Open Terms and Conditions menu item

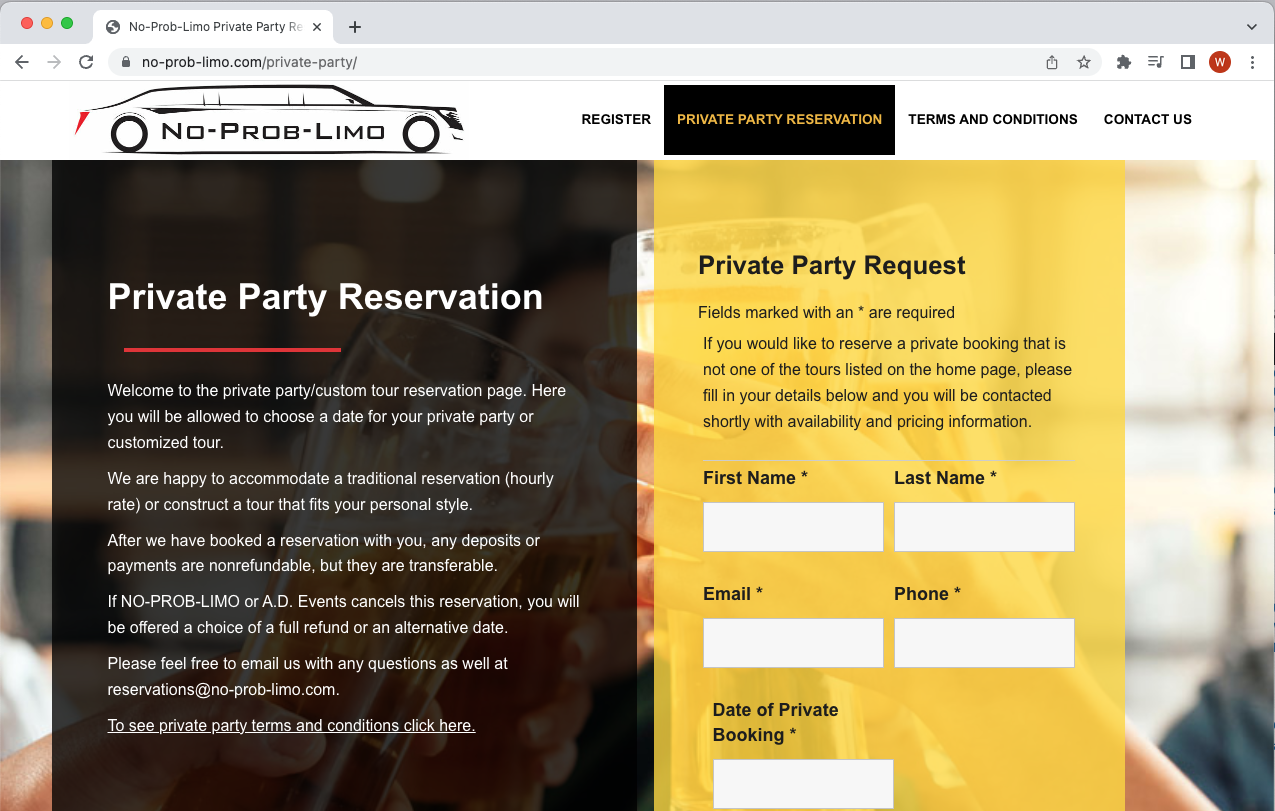(993, 119)
